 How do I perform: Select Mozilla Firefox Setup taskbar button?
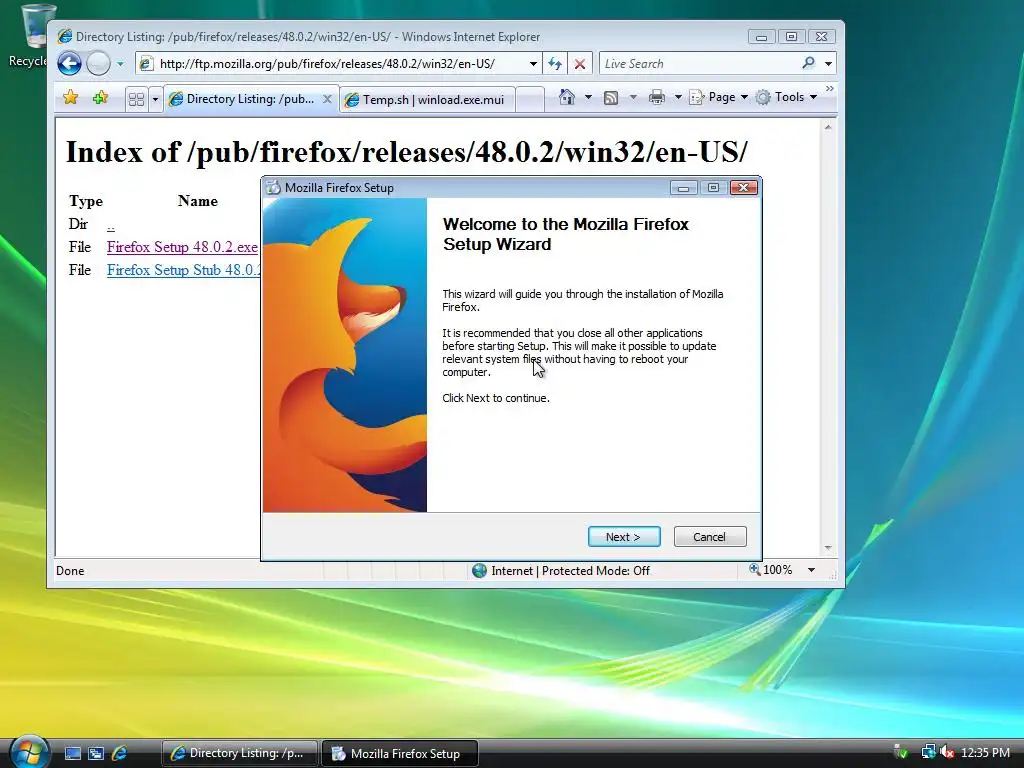tap(400, 754)
